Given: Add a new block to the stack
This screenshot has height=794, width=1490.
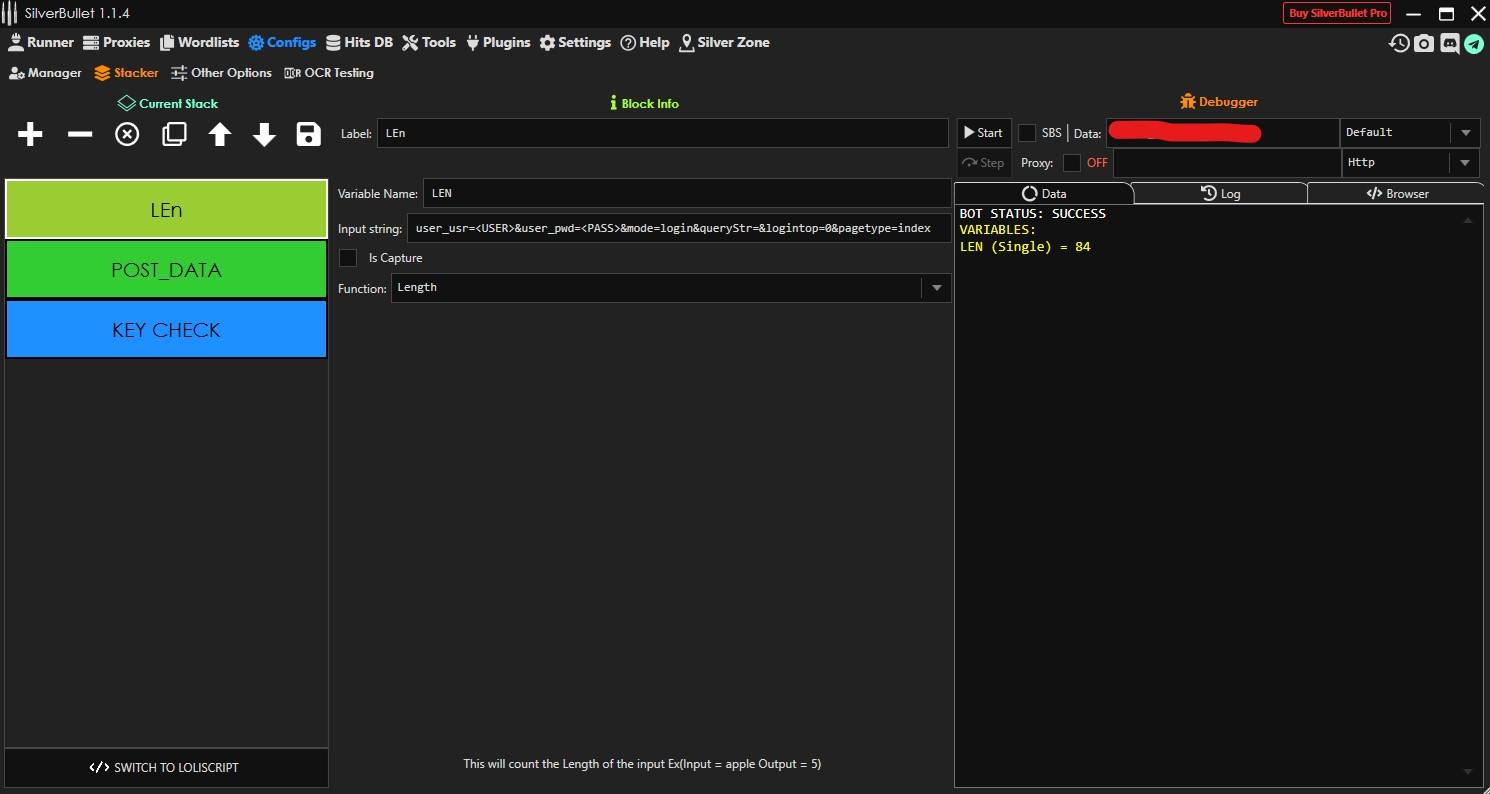Looking at the screenshot, I should [30, 134].
